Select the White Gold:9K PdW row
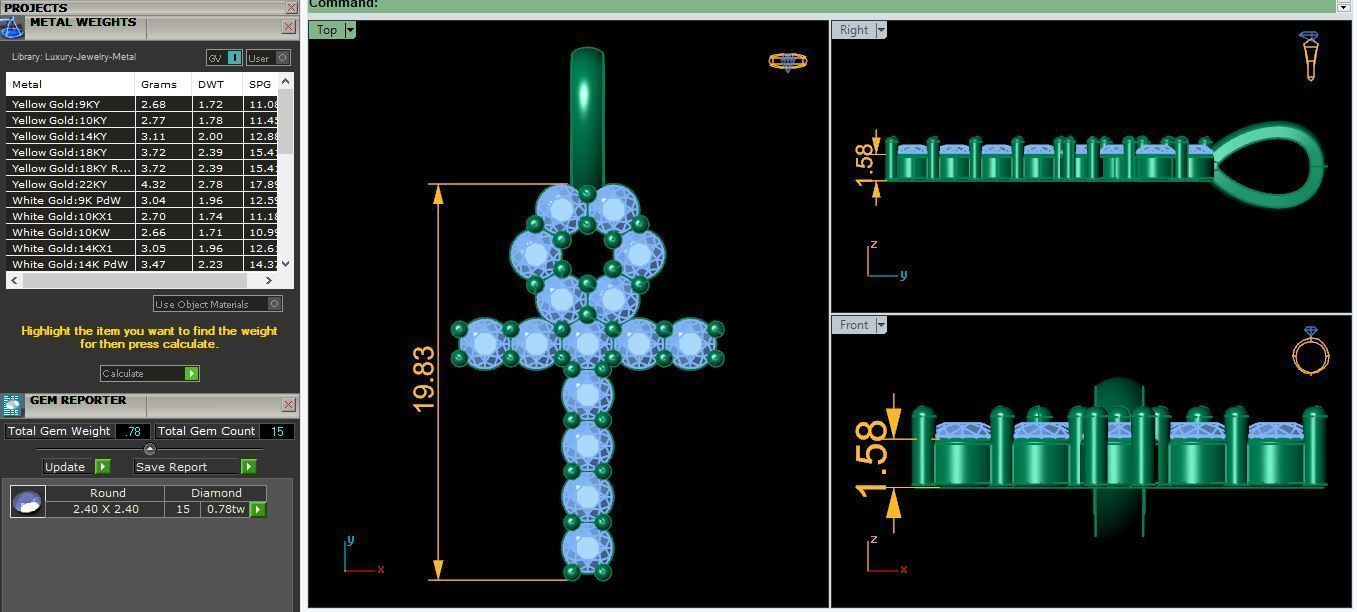Screen dimensions: 1357x612 tap(142, 200)
